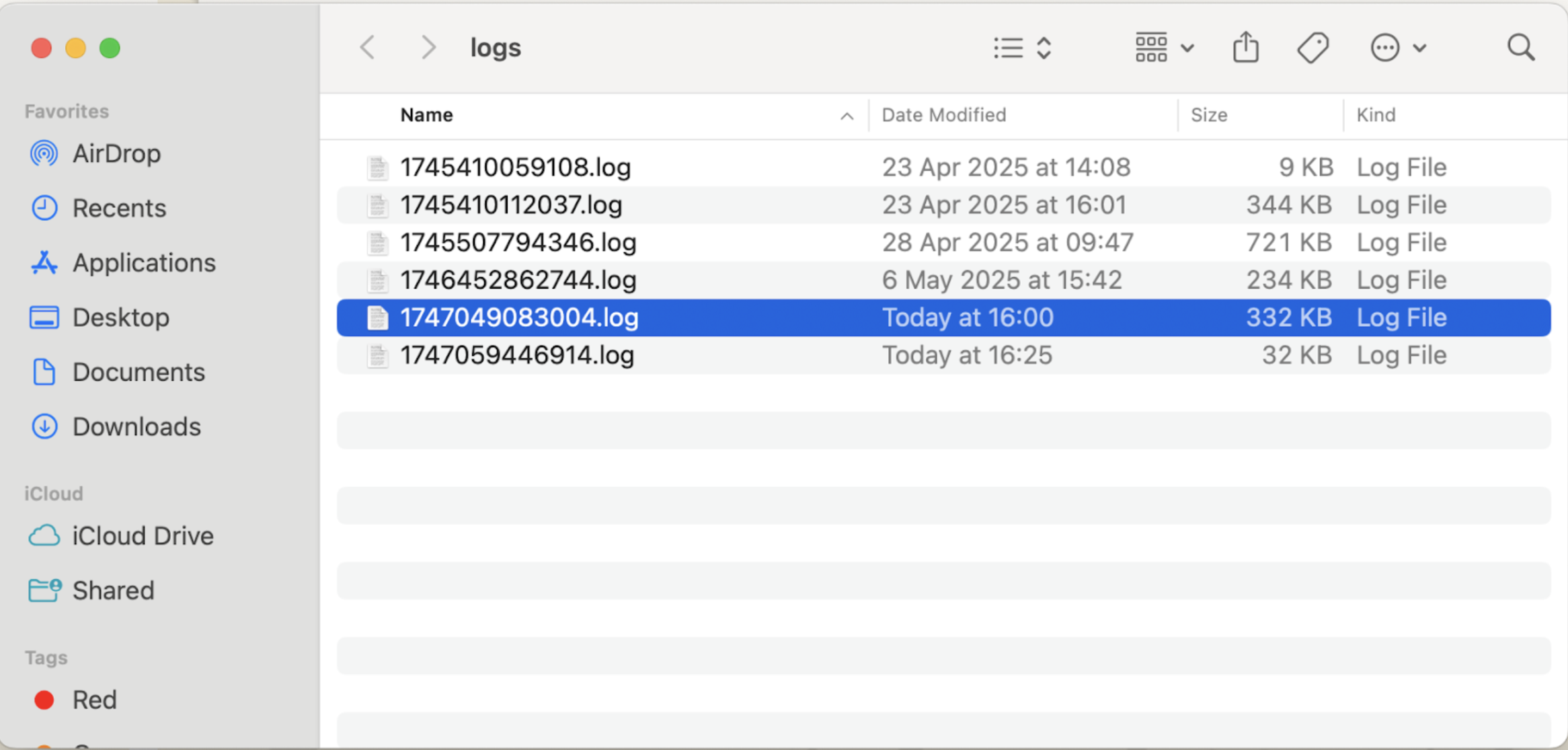
Task: Open the Applications folder in sidebar
Action: point(144,262)
